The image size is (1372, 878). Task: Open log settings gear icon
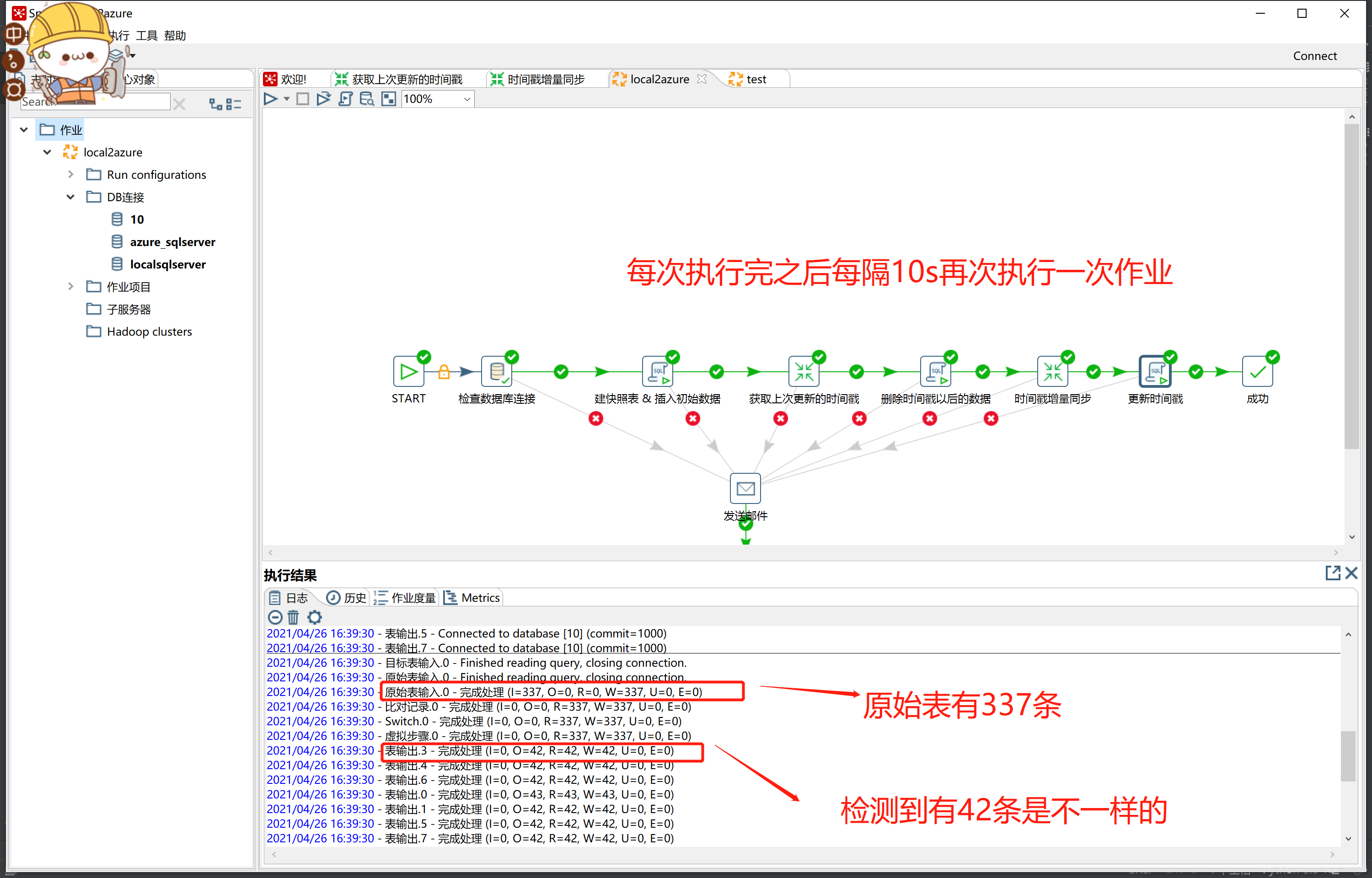point(315,617)
